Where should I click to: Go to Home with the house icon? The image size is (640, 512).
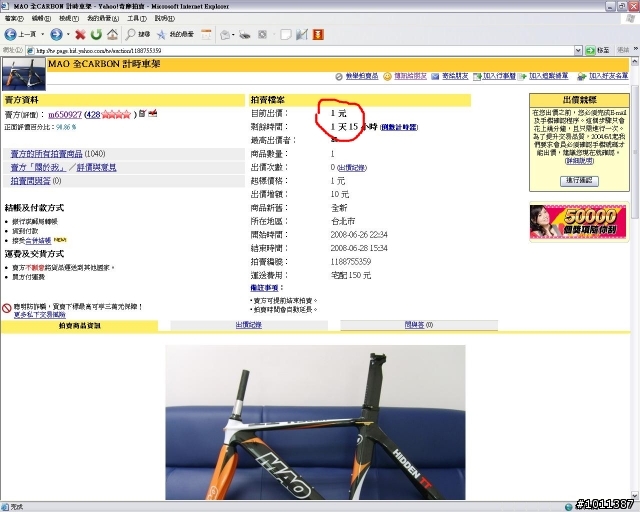112,35
